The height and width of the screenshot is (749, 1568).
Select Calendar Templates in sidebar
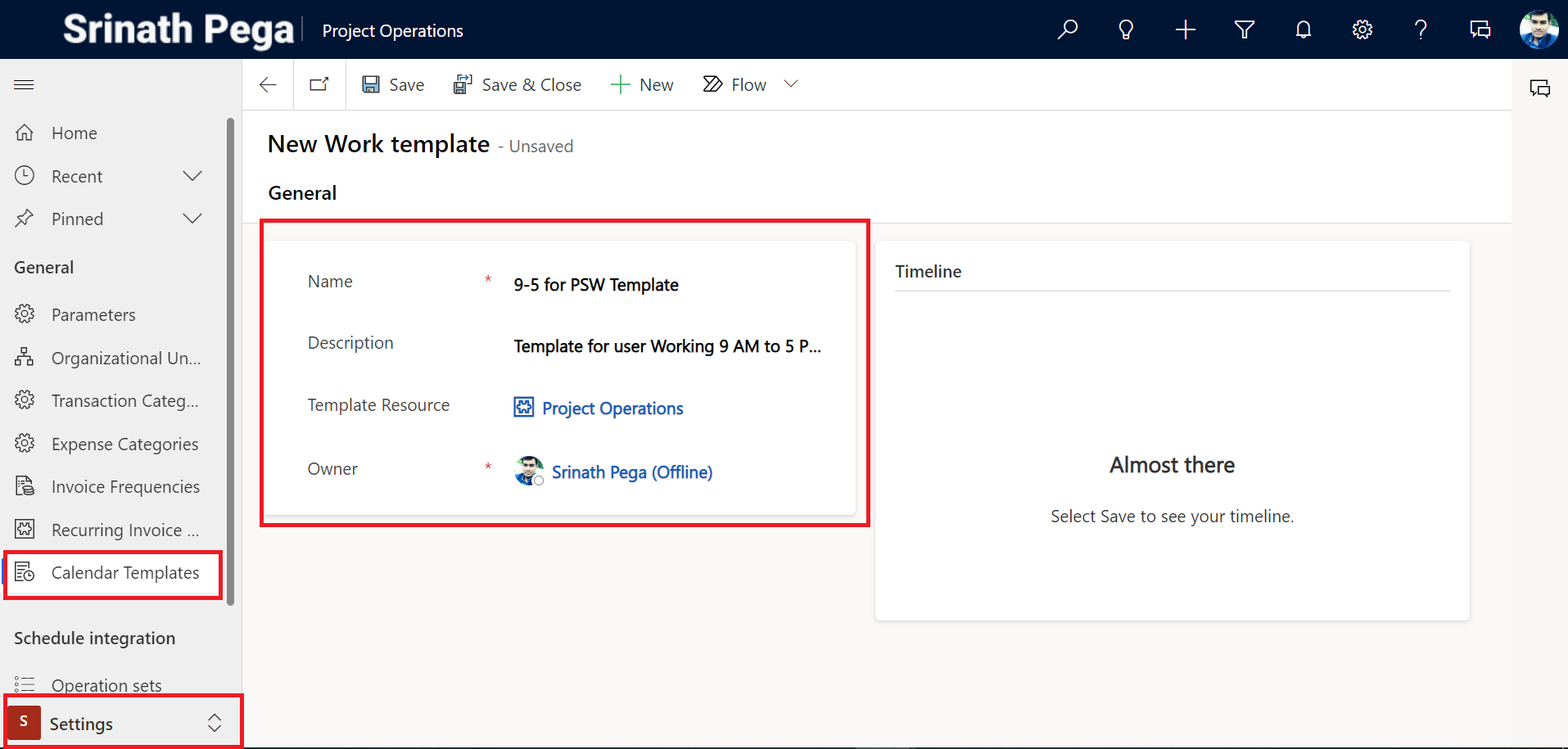coord(124,573)
